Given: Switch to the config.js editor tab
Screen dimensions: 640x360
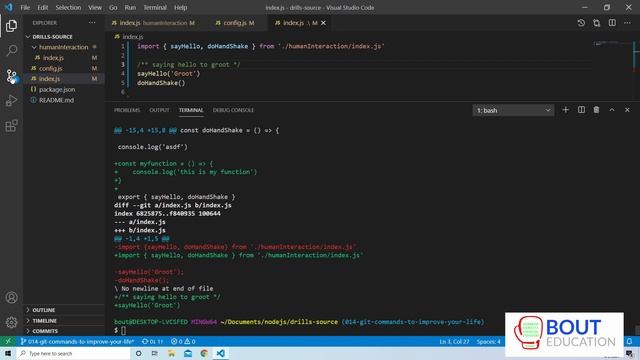Looking at the screenshot, I should 235,23.
